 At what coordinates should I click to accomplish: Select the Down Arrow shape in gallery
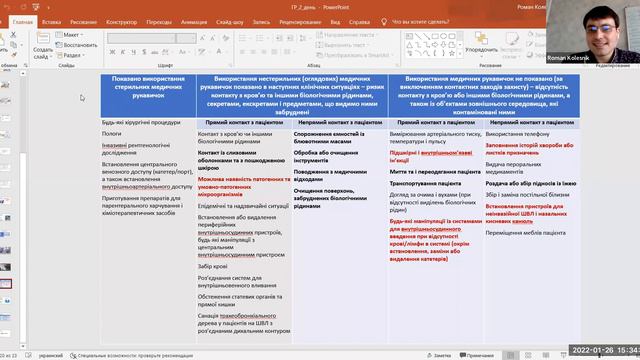click(443, 44)
